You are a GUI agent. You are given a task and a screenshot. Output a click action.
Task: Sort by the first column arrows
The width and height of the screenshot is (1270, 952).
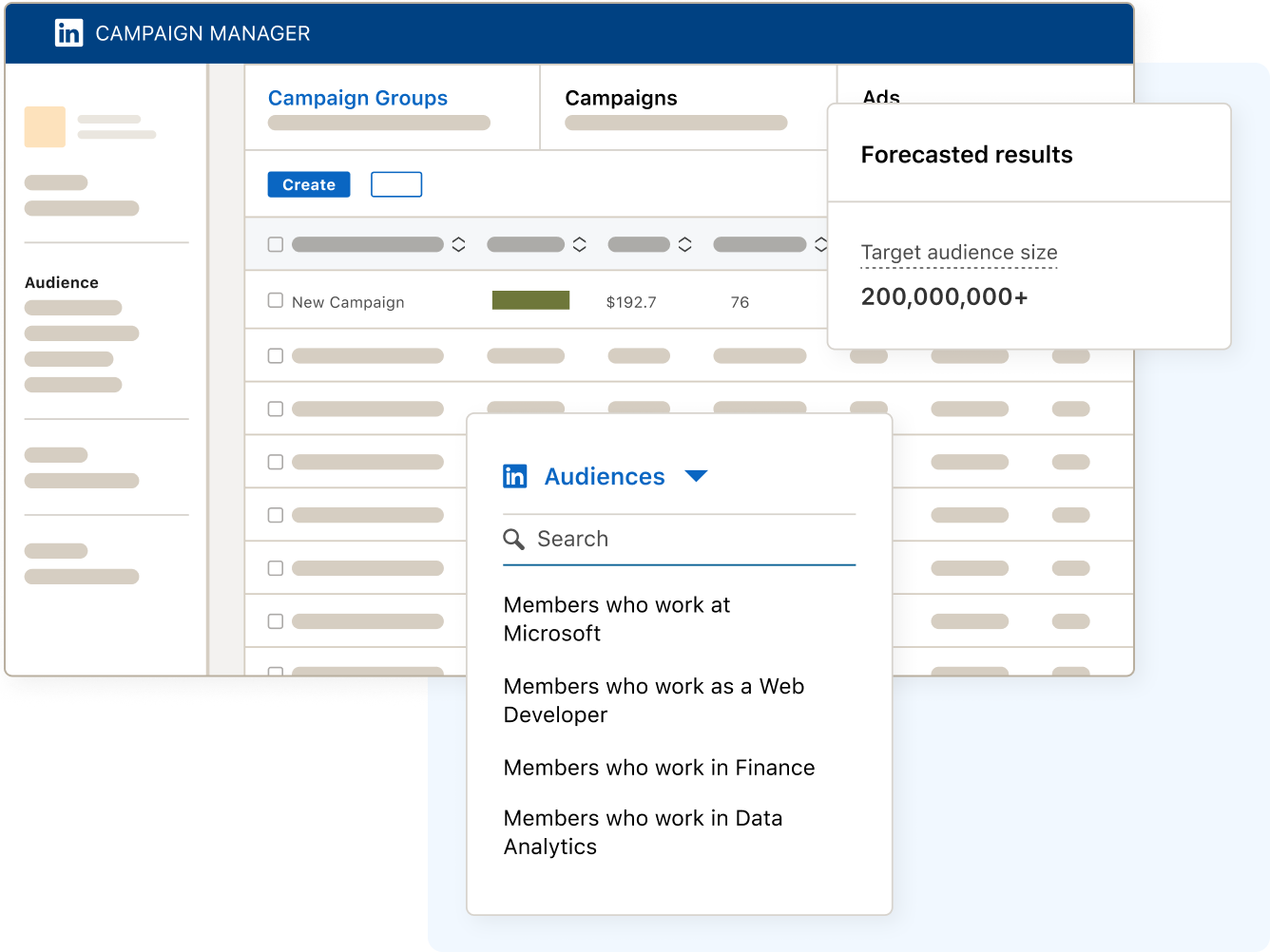click(458, 244)
